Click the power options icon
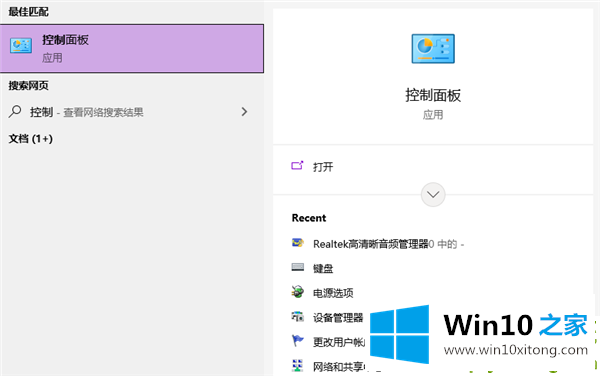This screenshot has width=600, height=376. pyautogui.click(x=298, y=292)
